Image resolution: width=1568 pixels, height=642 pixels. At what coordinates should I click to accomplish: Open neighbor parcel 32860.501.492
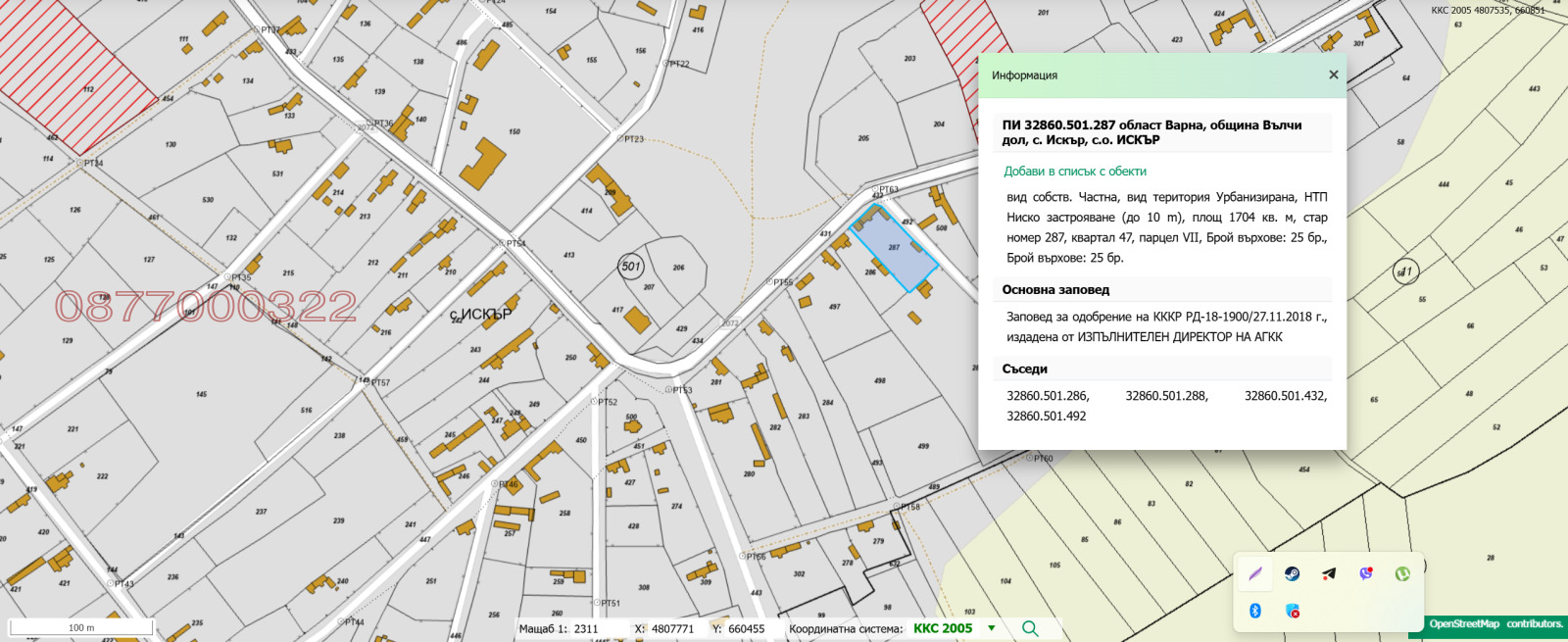[x=1046, y=417]
